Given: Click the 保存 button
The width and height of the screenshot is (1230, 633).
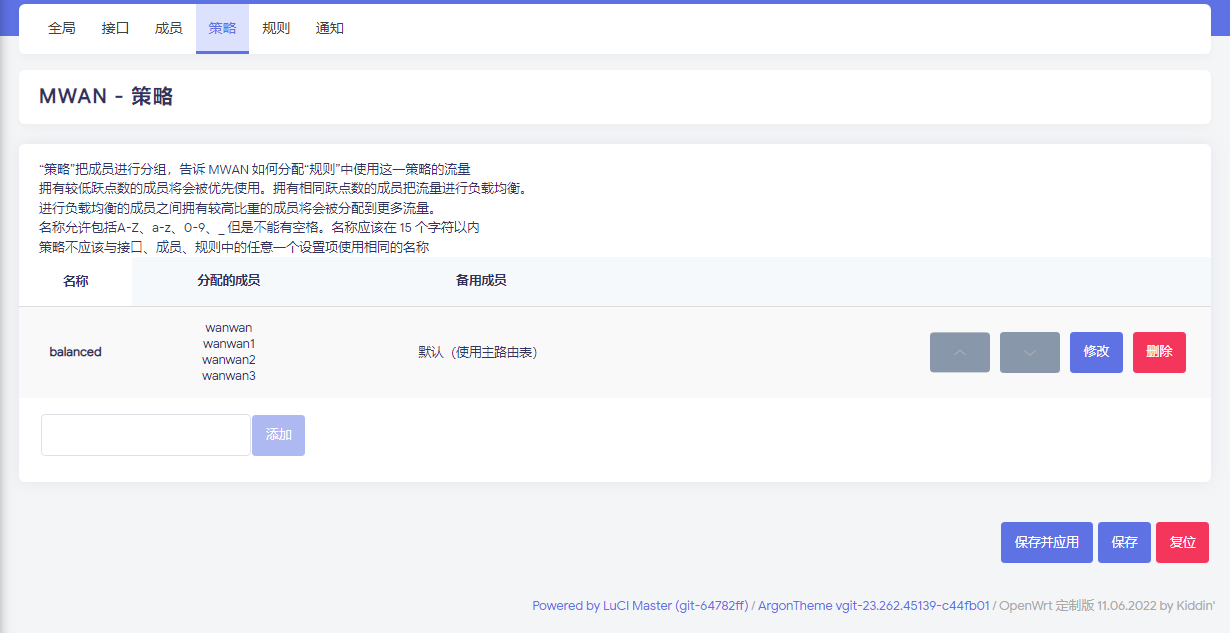Looking at the screenshot, I should (x=1124, y=542).
